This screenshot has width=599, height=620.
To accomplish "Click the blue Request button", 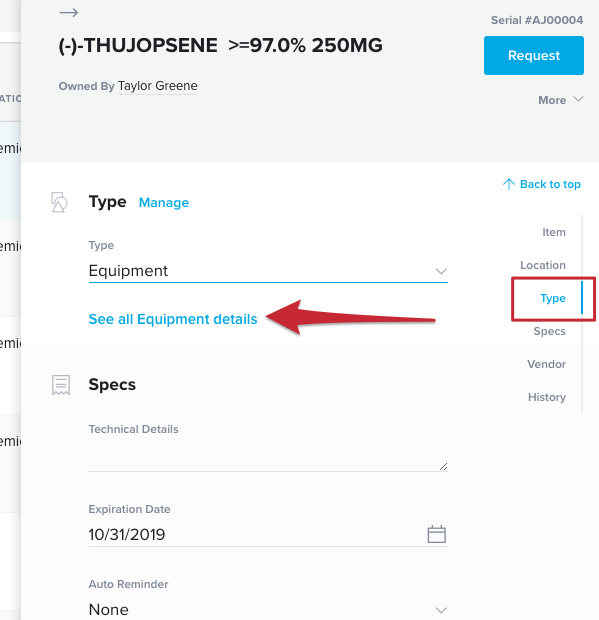I will point(534,55).
